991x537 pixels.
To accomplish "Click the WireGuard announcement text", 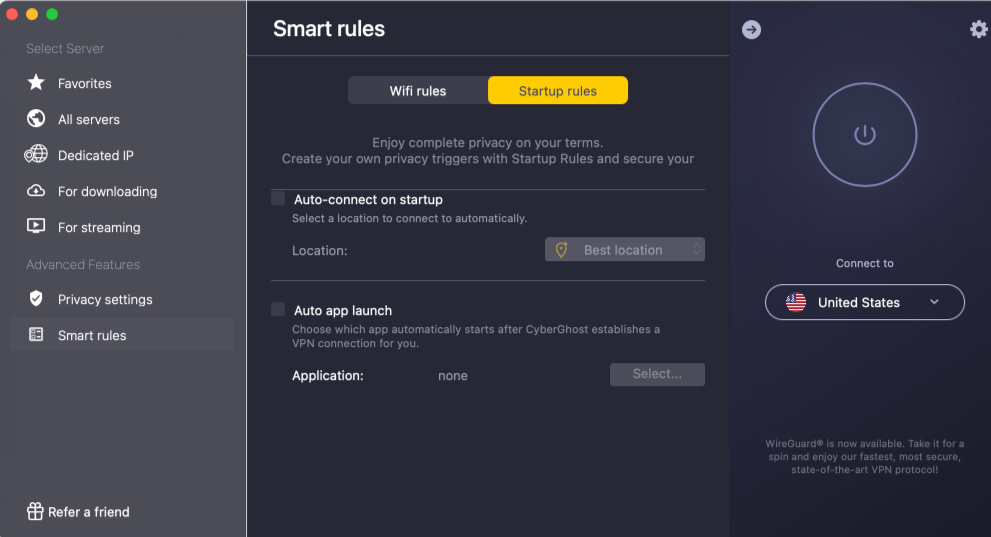I will click(865, 456).
